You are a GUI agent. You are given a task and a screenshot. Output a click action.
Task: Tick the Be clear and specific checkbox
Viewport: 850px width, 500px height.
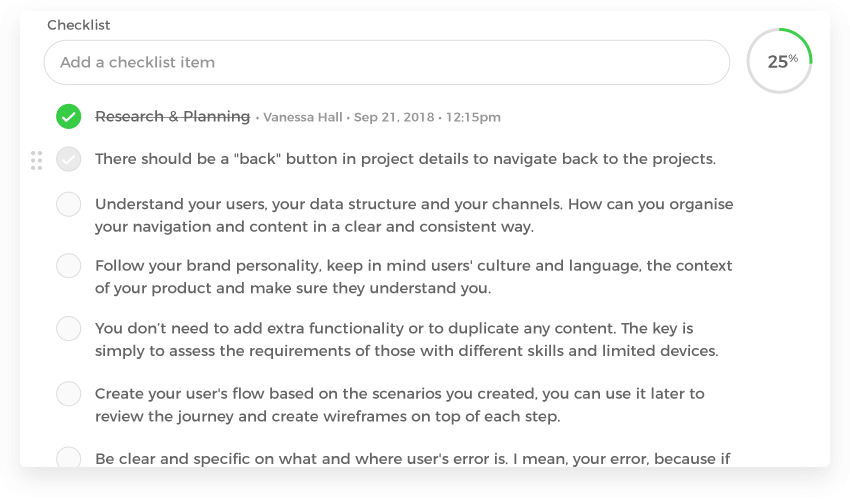(x=68, y=458)
